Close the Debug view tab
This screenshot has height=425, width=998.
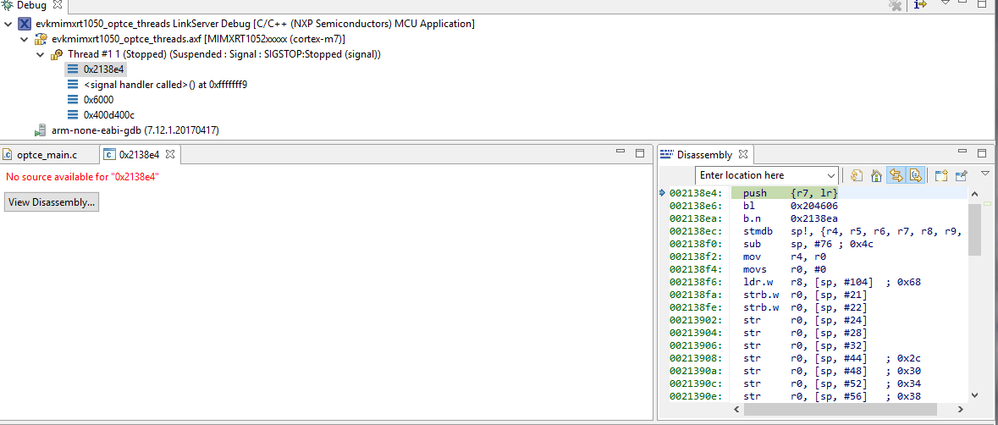pyautogui.click(x=56, y=4)
